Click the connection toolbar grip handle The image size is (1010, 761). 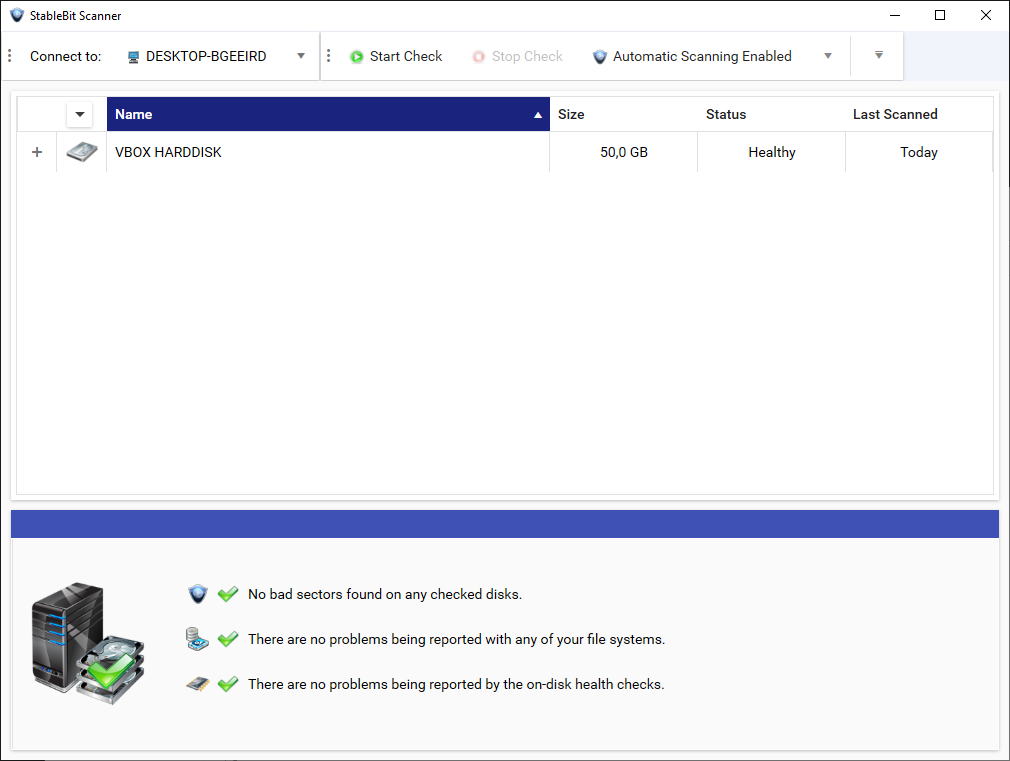click(10, 56)
